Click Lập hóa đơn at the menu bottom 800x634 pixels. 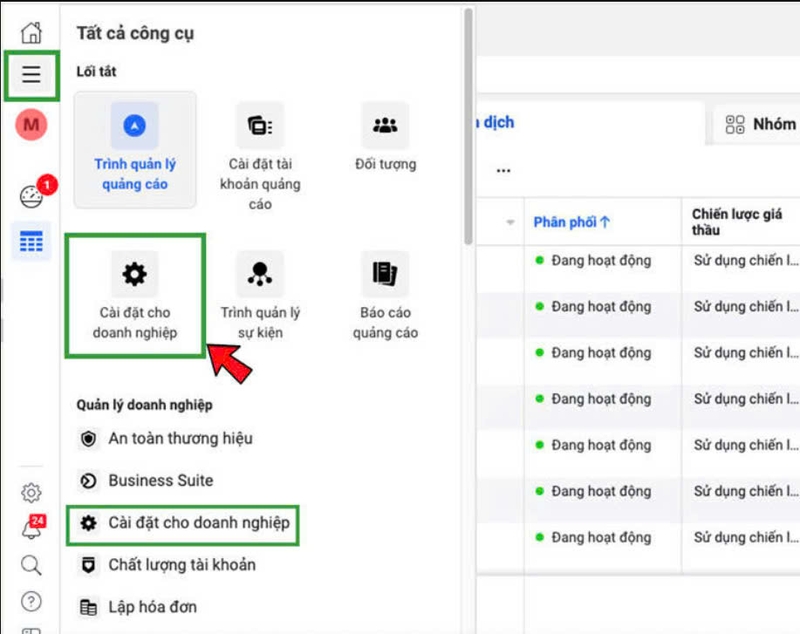click(151, 606)
